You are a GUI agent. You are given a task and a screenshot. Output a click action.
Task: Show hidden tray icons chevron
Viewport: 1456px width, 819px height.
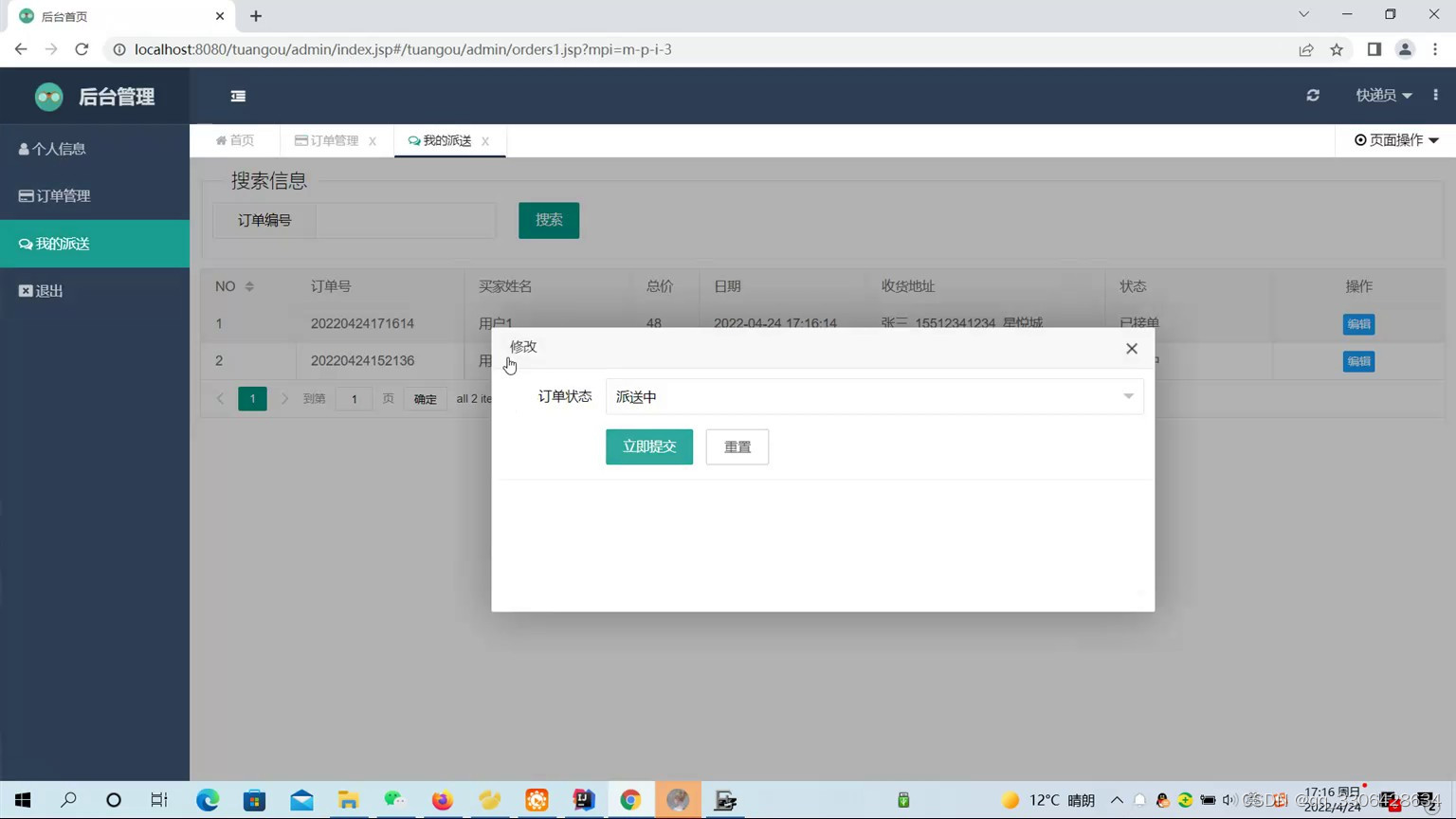(x=1117, y=800)
